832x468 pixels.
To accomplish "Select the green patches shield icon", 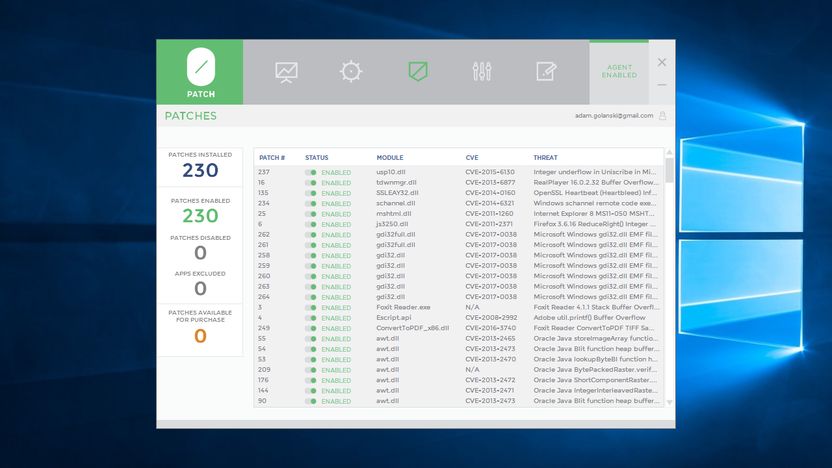I will pos(418,71).
